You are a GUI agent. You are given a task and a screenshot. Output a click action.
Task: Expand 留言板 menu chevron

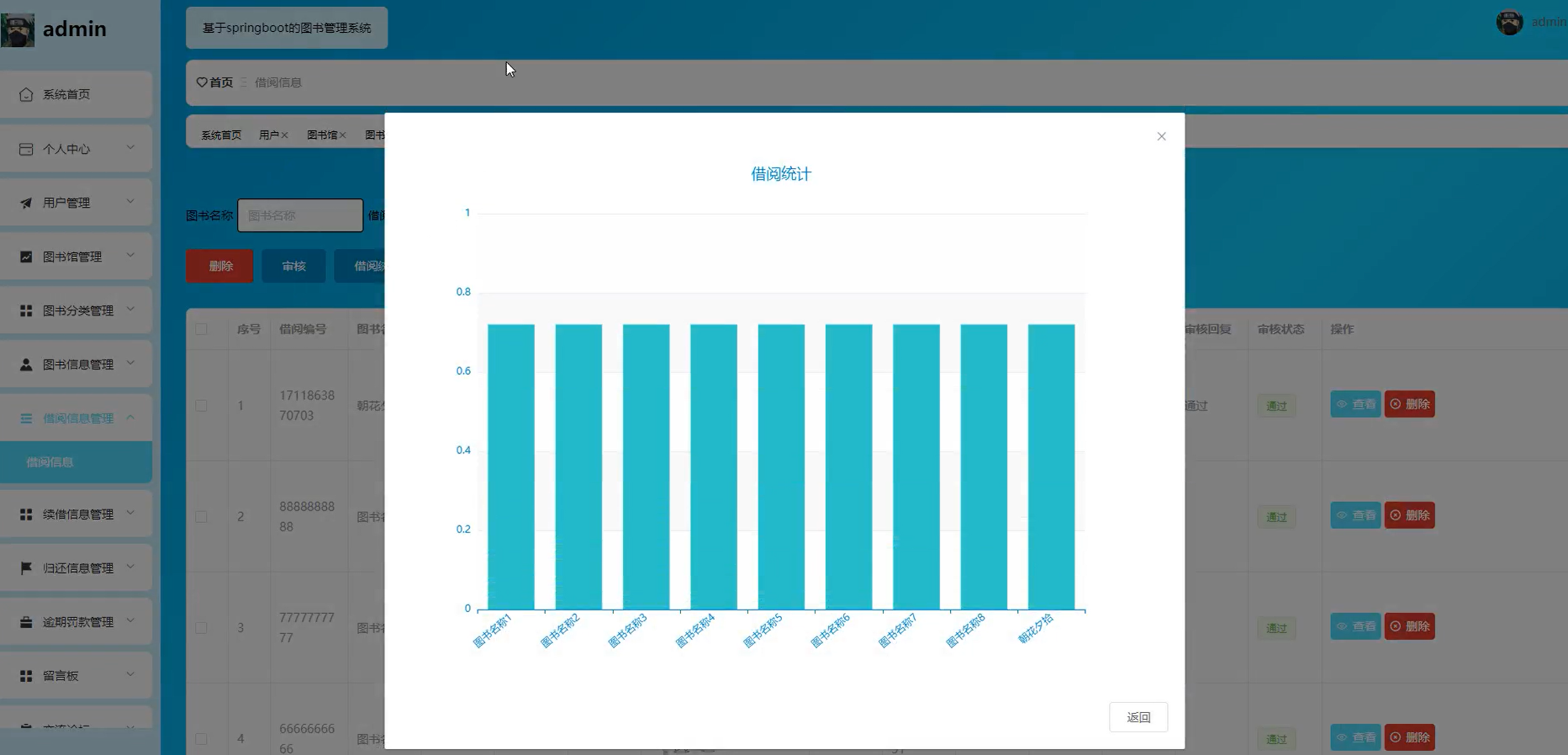tap(130, 673)
